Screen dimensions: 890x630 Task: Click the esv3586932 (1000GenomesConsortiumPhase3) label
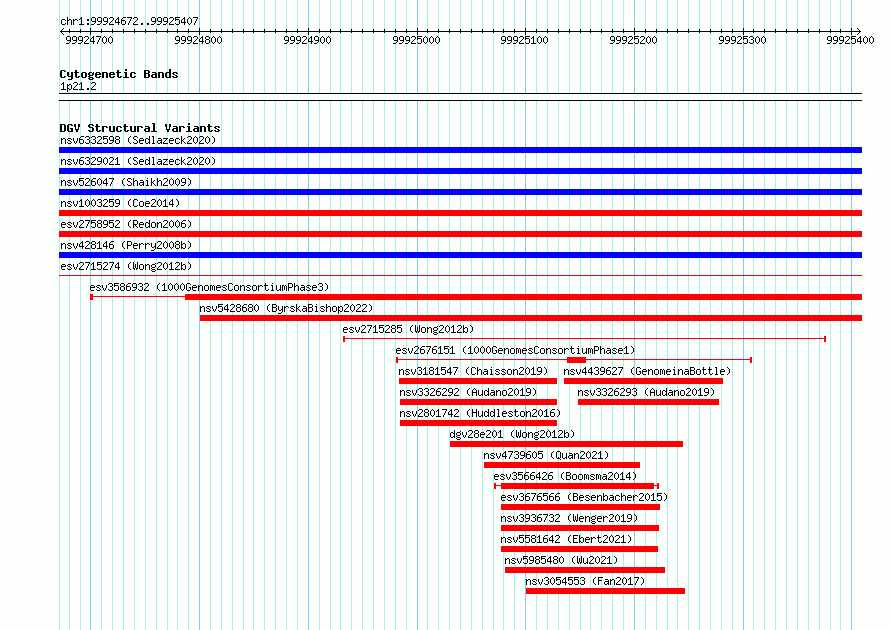(209, 287)
